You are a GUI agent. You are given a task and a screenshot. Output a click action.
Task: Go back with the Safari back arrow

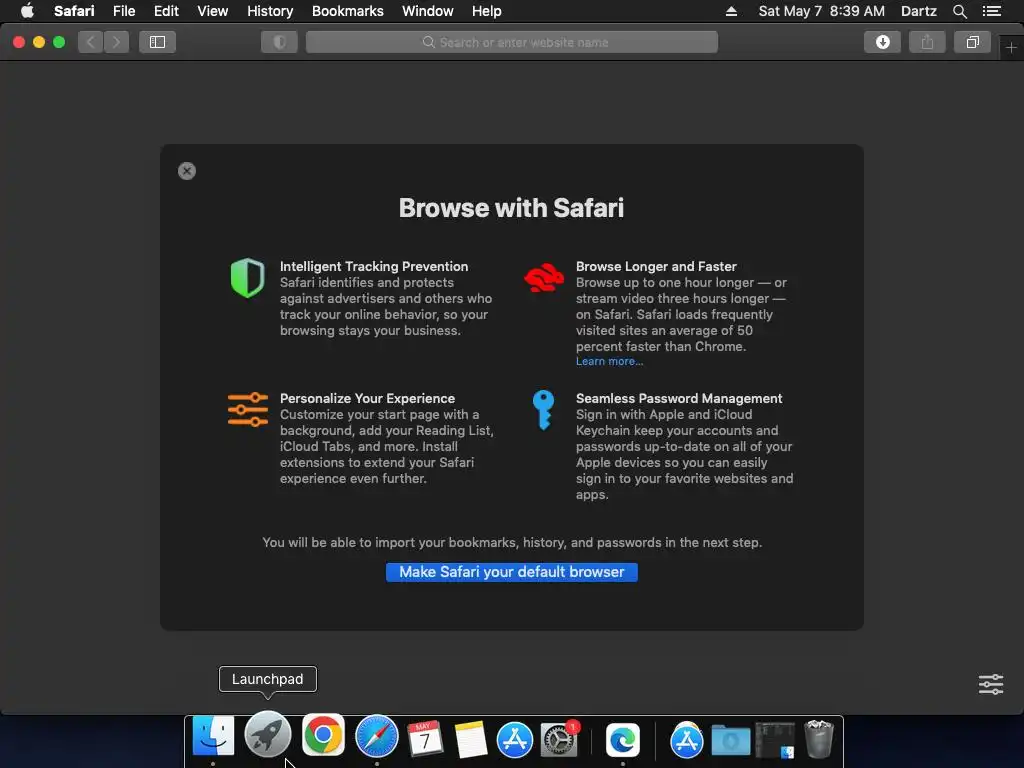tap(90, 42)
